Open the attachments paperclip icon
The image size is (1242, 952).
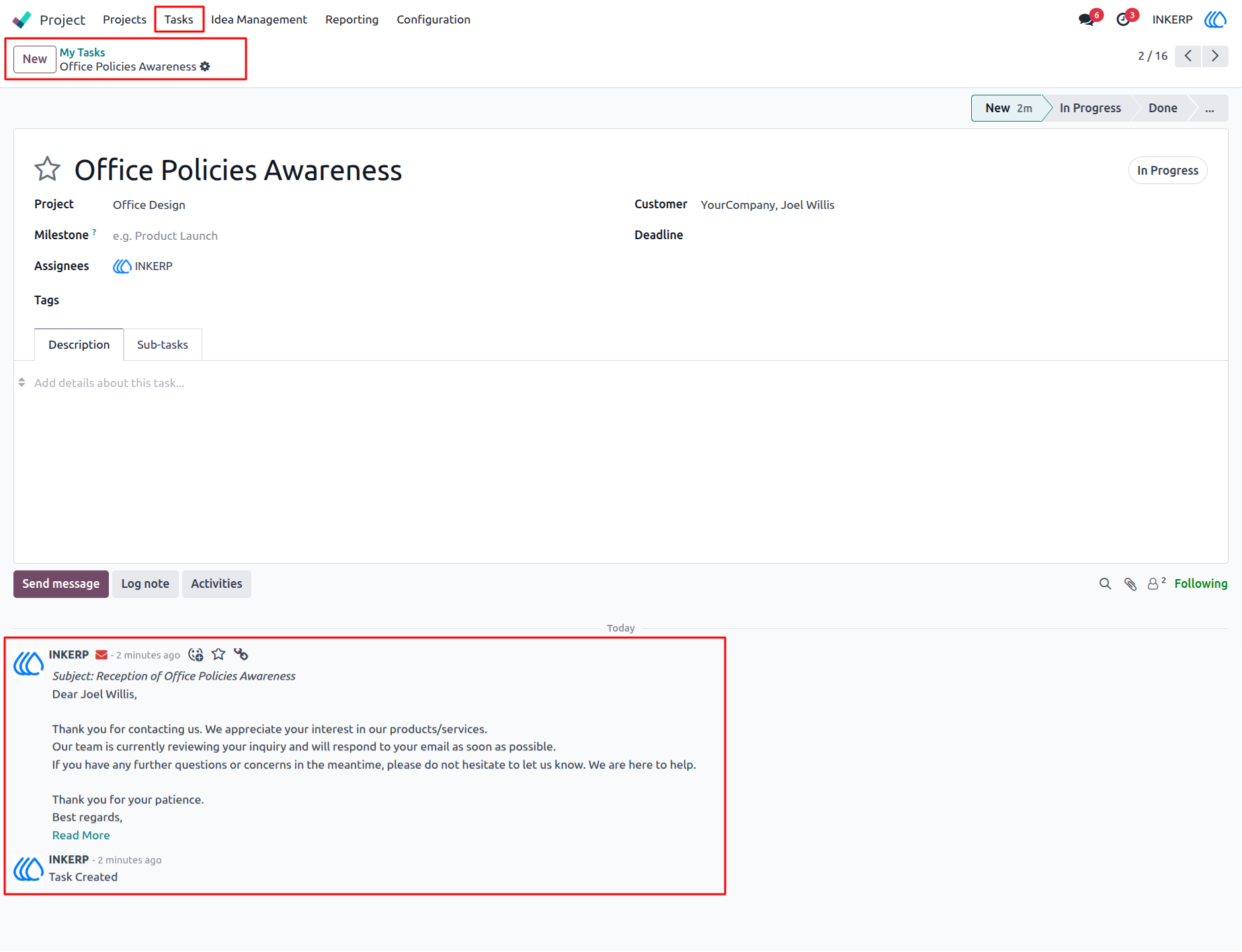point(1130,584)
